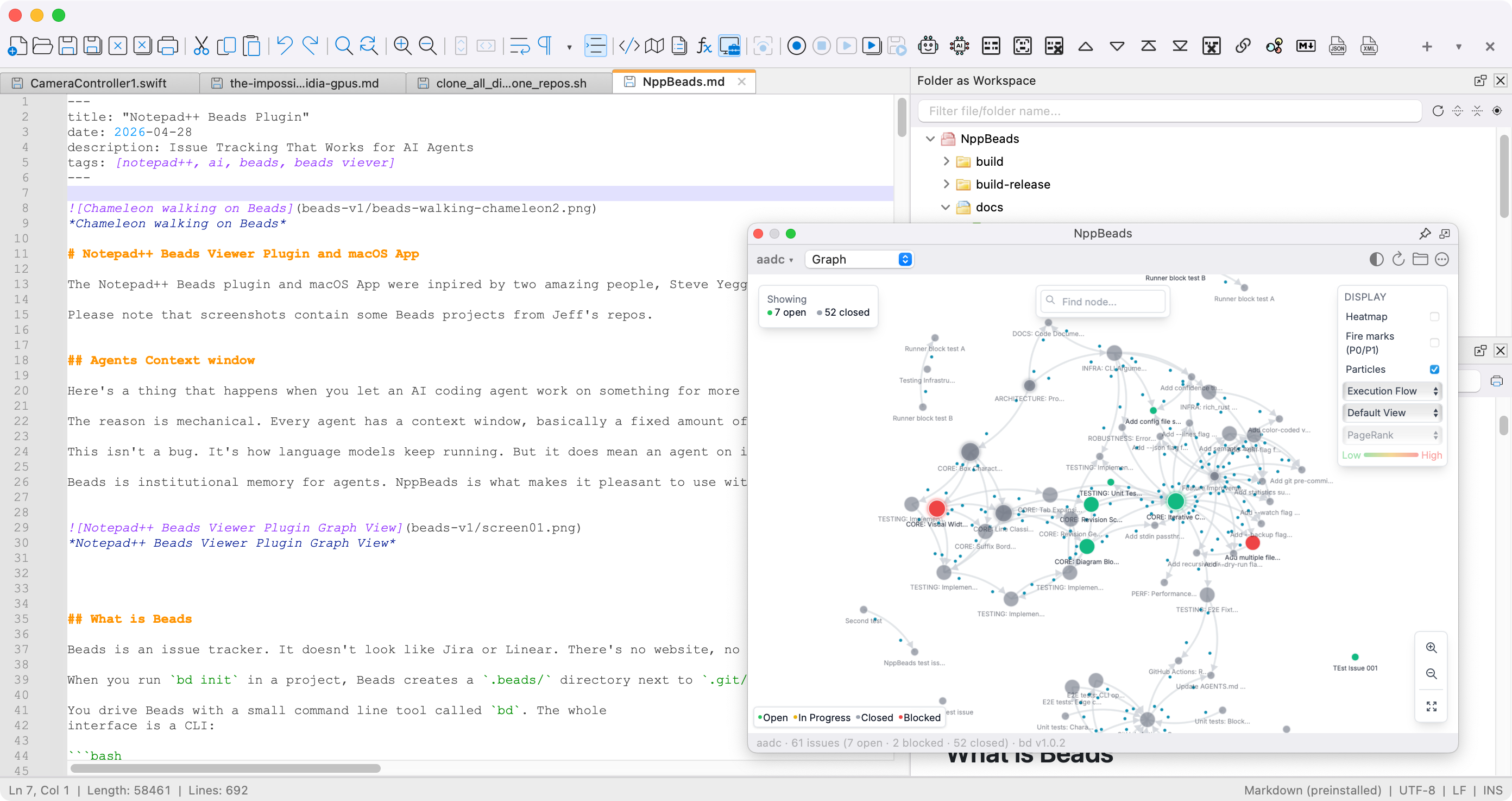Viewport: 1512px width, 801px height.
Task: Expand the build folder
Action: pos(946,161)
